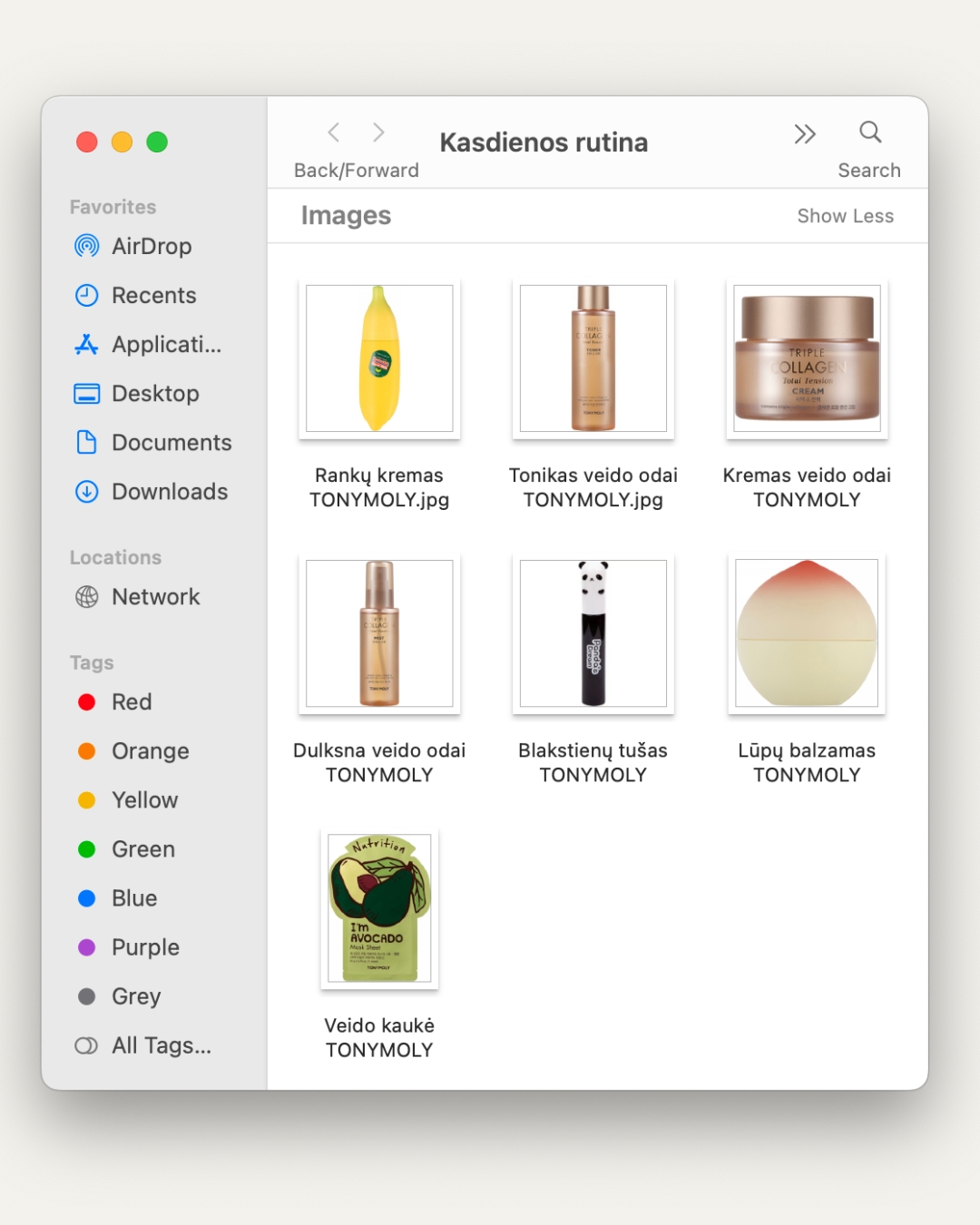Open Downloads in the sidebar
Screen dimensions: 980x1225
point(170,491)
